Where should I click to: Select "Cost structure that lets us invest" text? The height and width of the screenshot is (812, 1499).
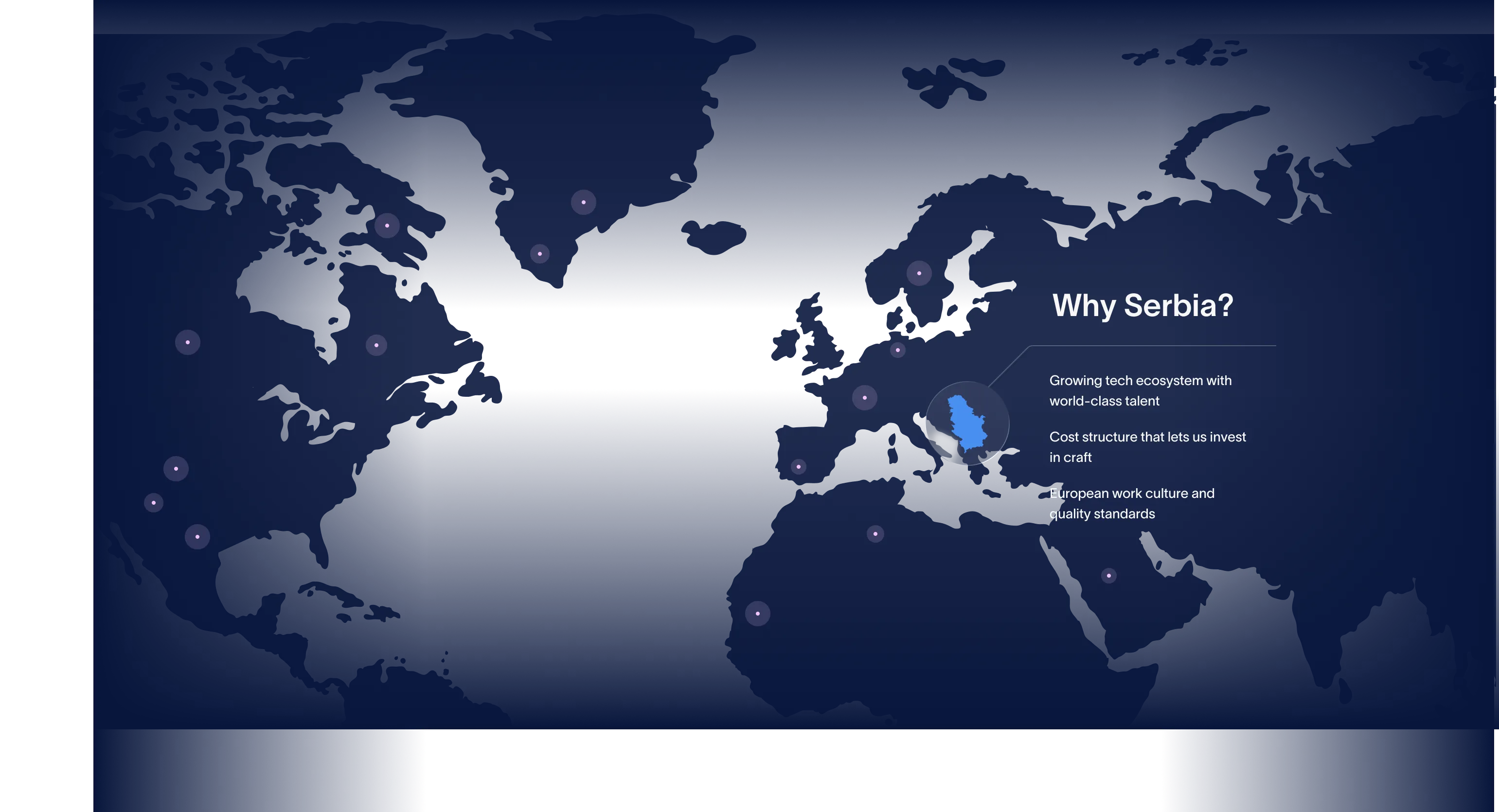pyautogui.click(x=1147, y=438)
